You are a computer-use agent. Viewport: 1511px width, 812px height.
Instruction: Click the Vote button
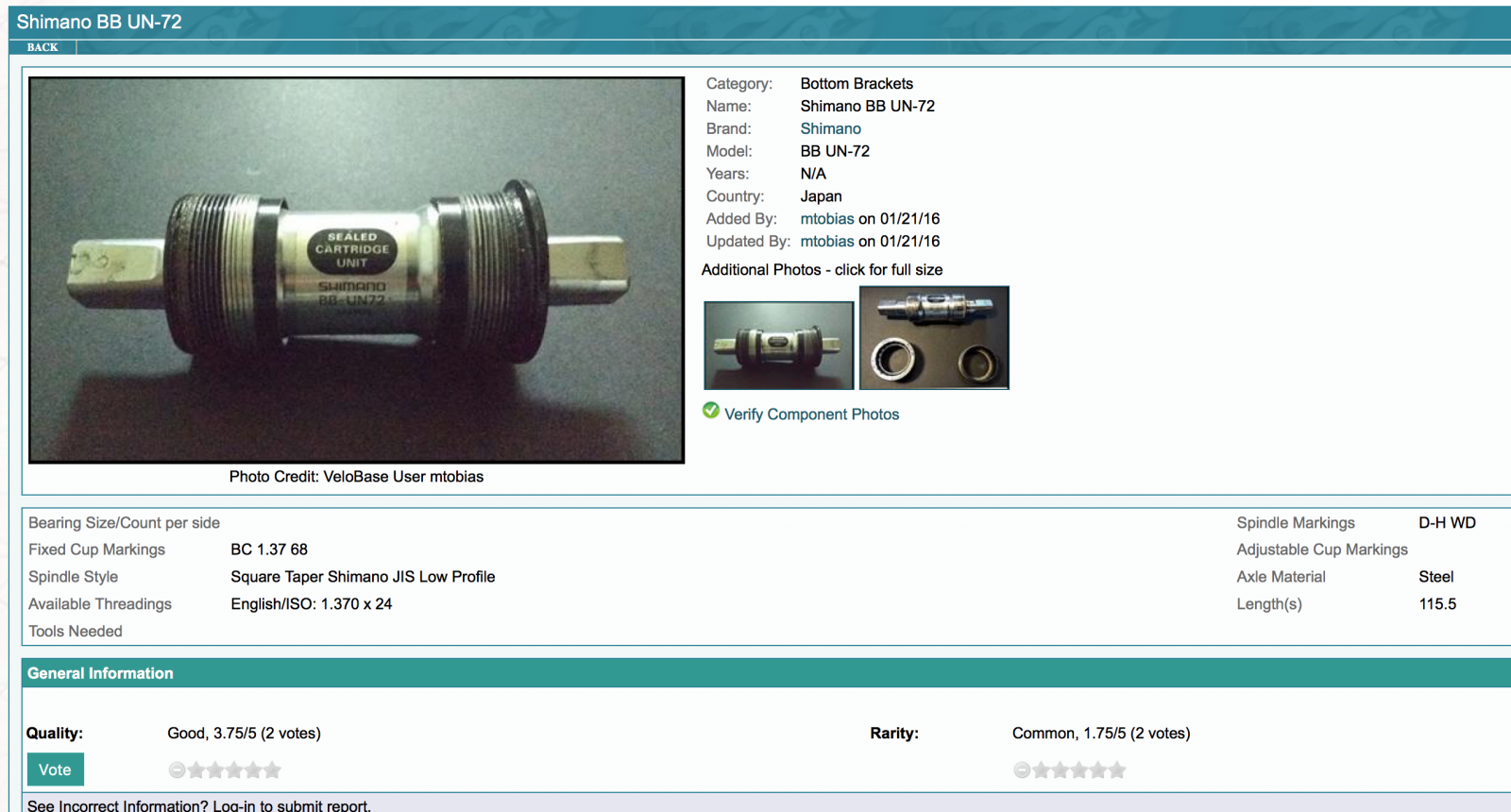tap(55, 770)
